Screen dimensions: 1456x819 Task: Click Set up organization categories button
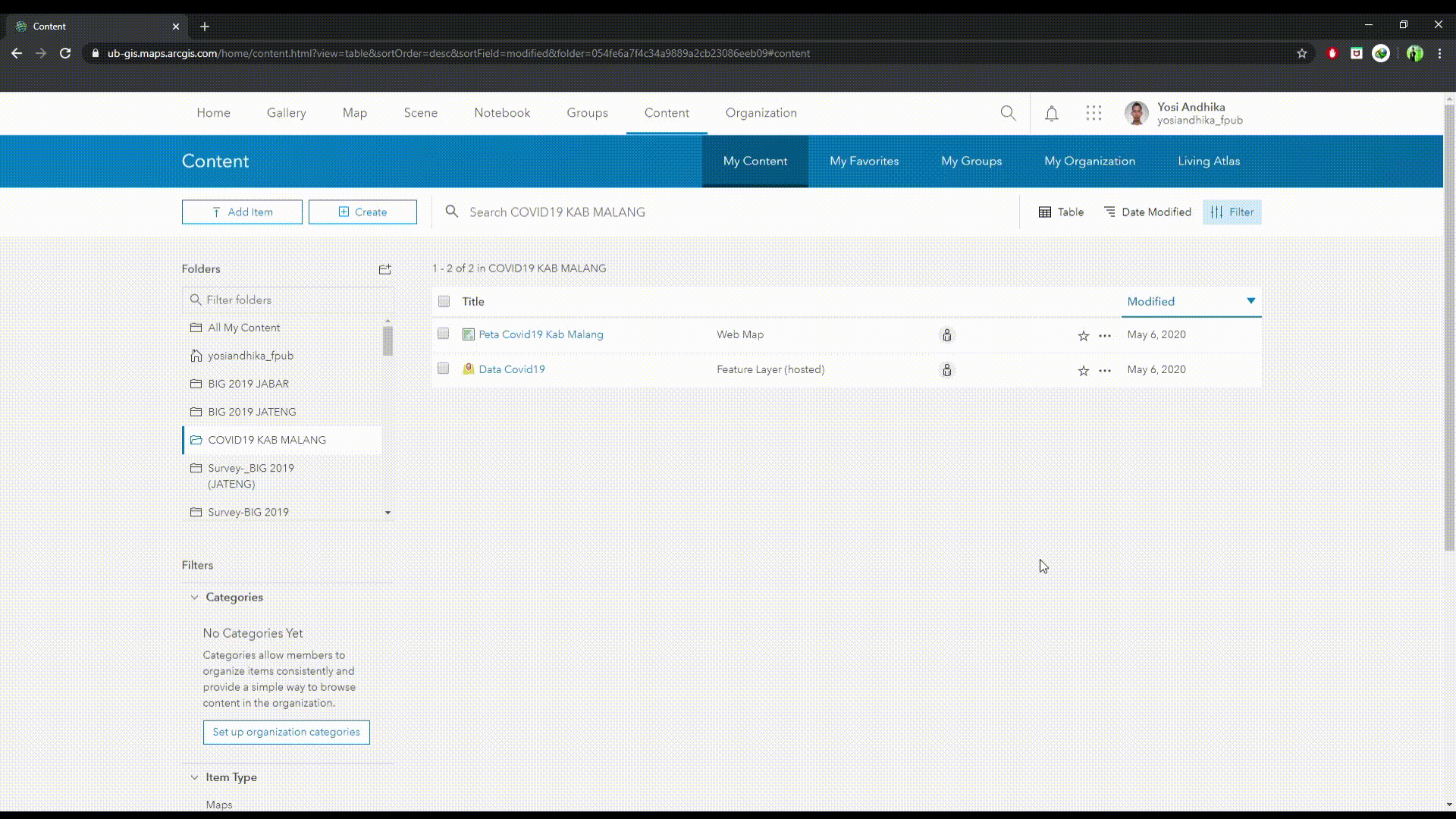pyautogui.click(x=286, y=733)
